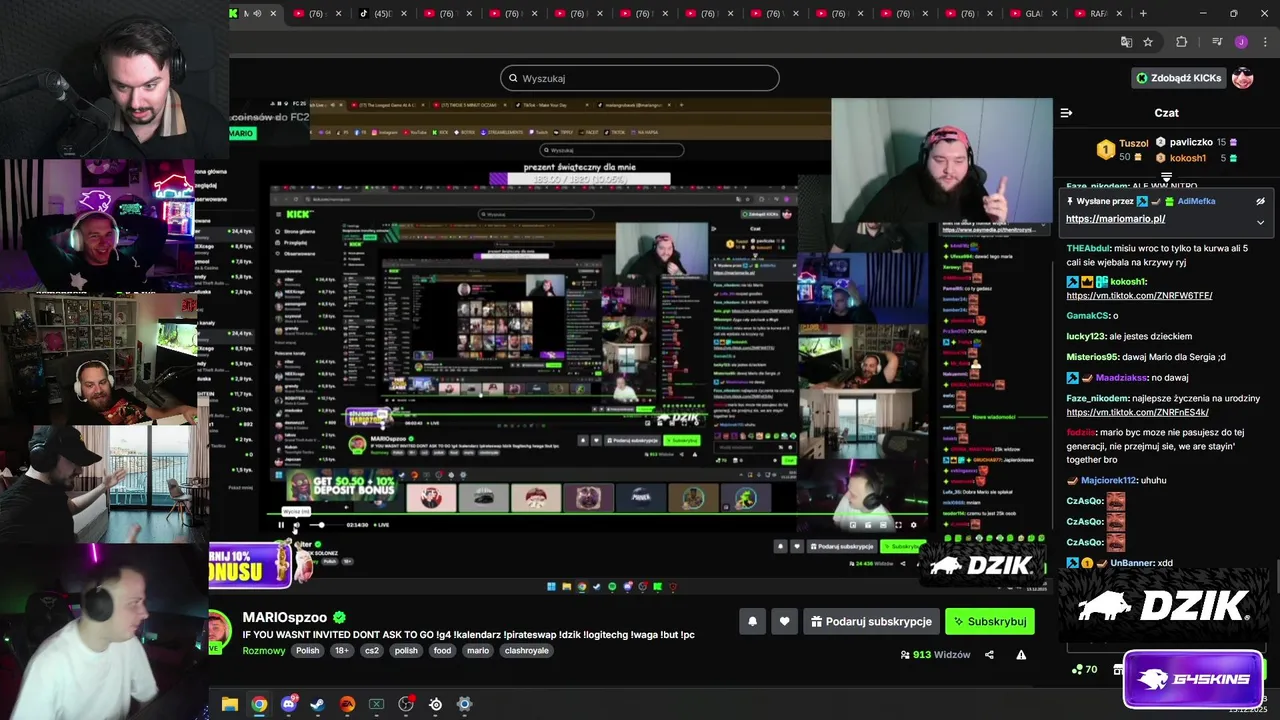
Task: Pause the stream in video player
Action: point(281,525)
